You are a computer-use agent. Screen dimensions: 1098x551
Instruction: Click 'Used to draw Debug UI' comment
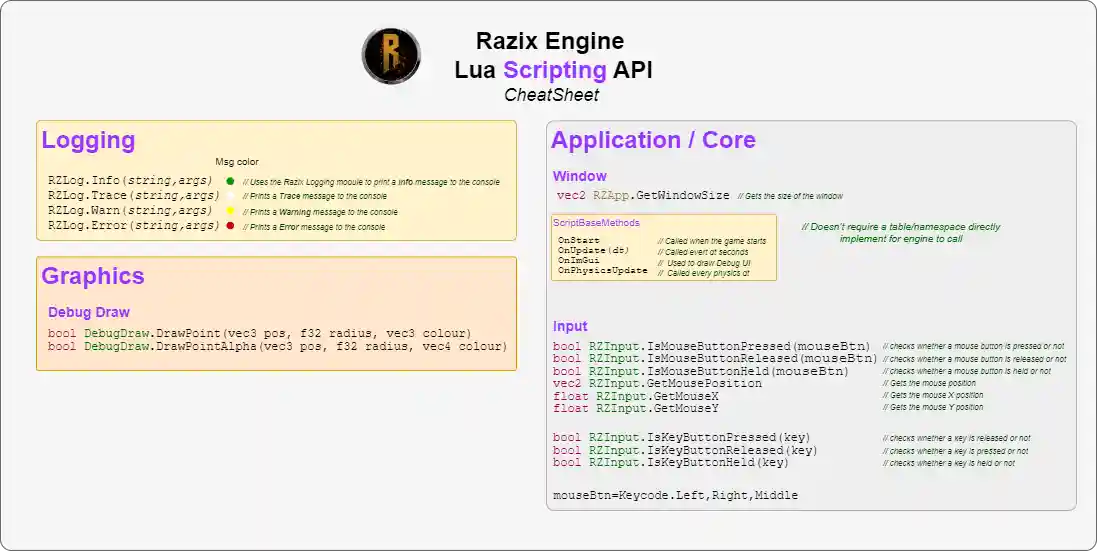click(x=704, y=263)
